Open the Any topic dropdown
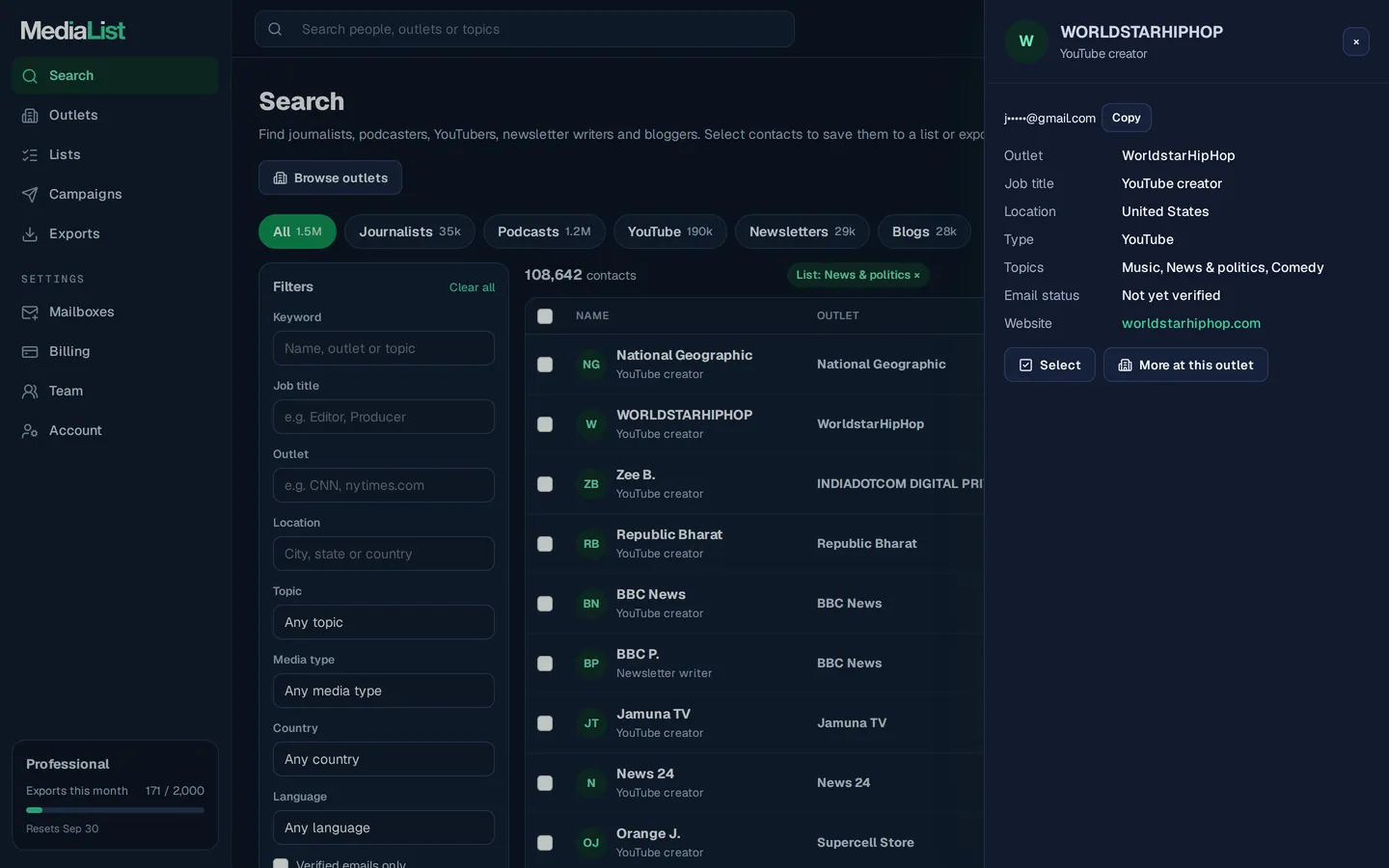 tap(384, 622)
